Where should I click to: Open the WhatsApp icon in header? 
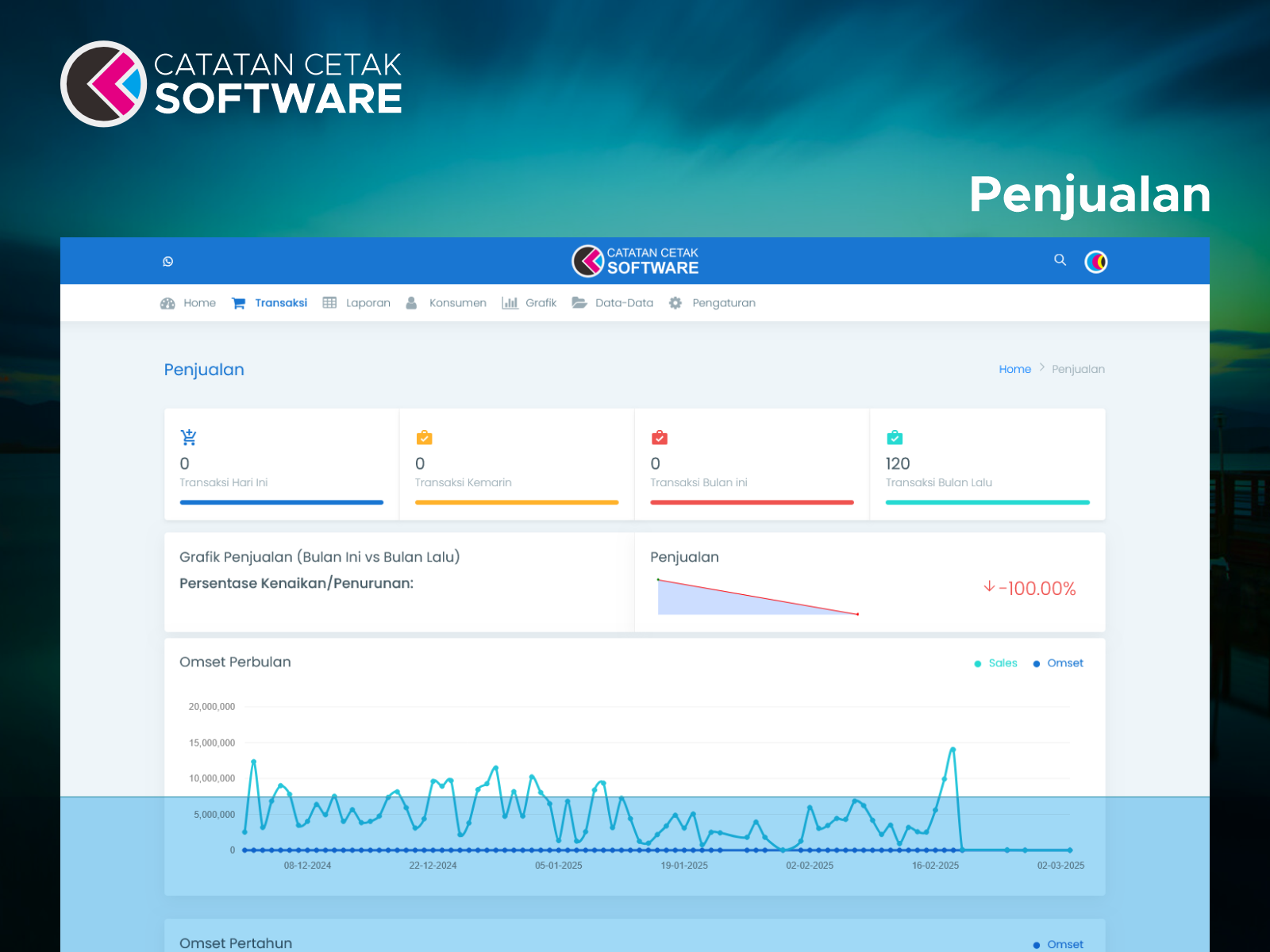click(168, 261)
